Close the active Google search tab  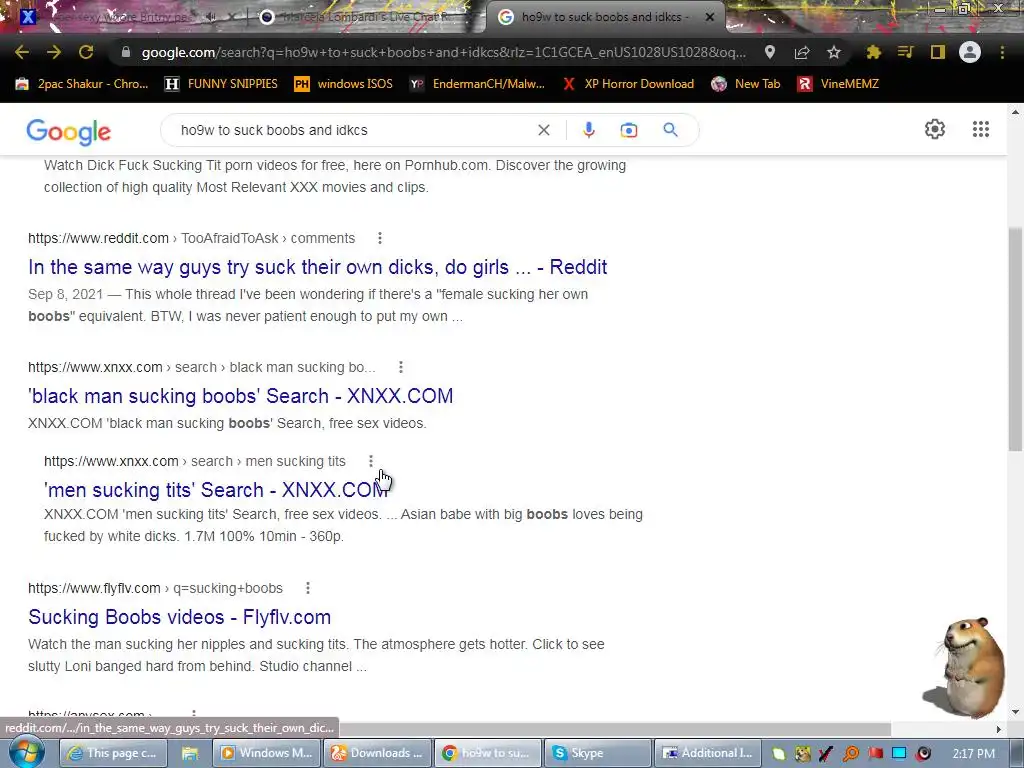point(710,17)
